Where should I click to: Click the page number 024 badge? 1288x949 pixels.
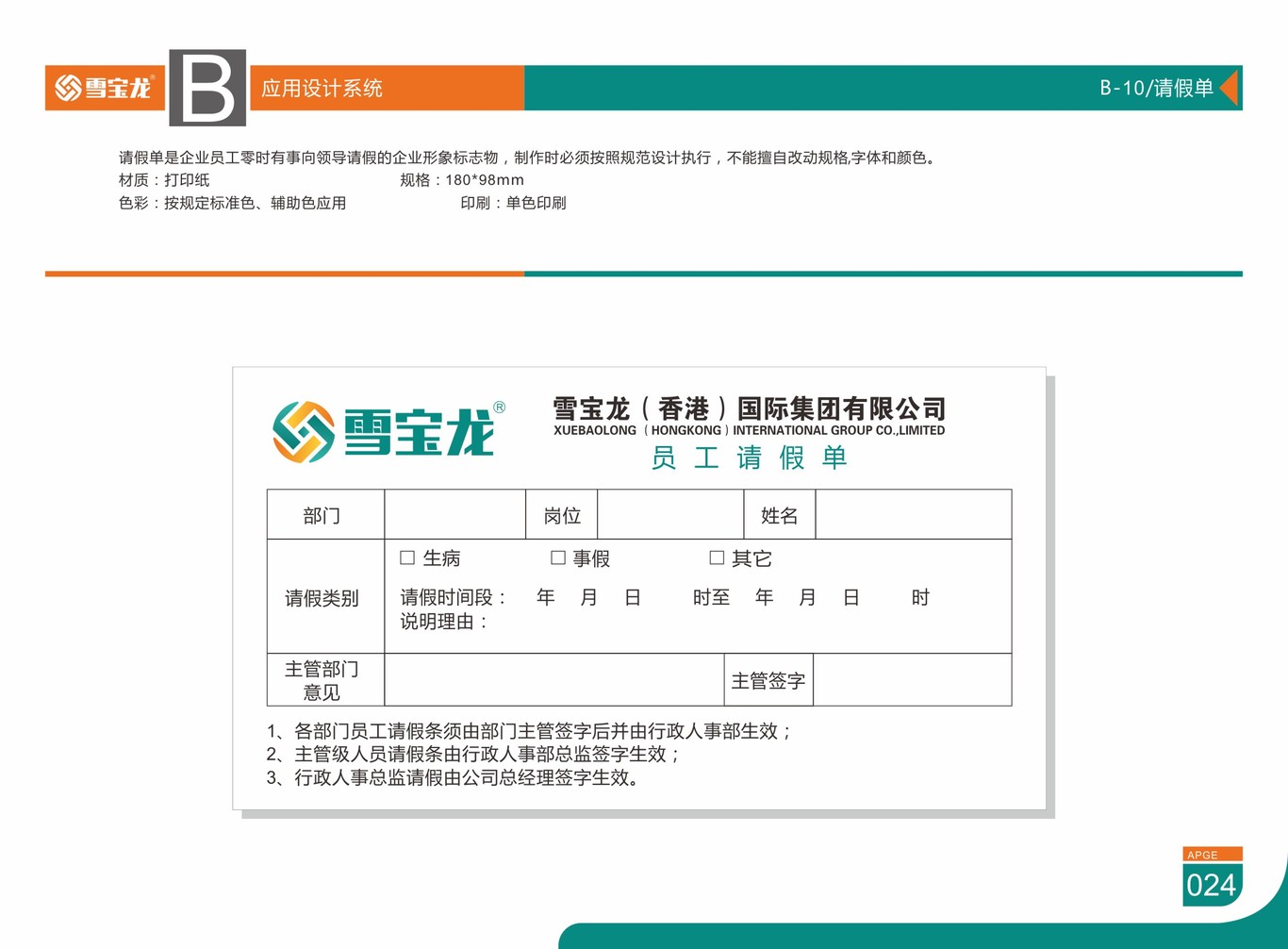pyautogui.click(x=1212, y=885)
